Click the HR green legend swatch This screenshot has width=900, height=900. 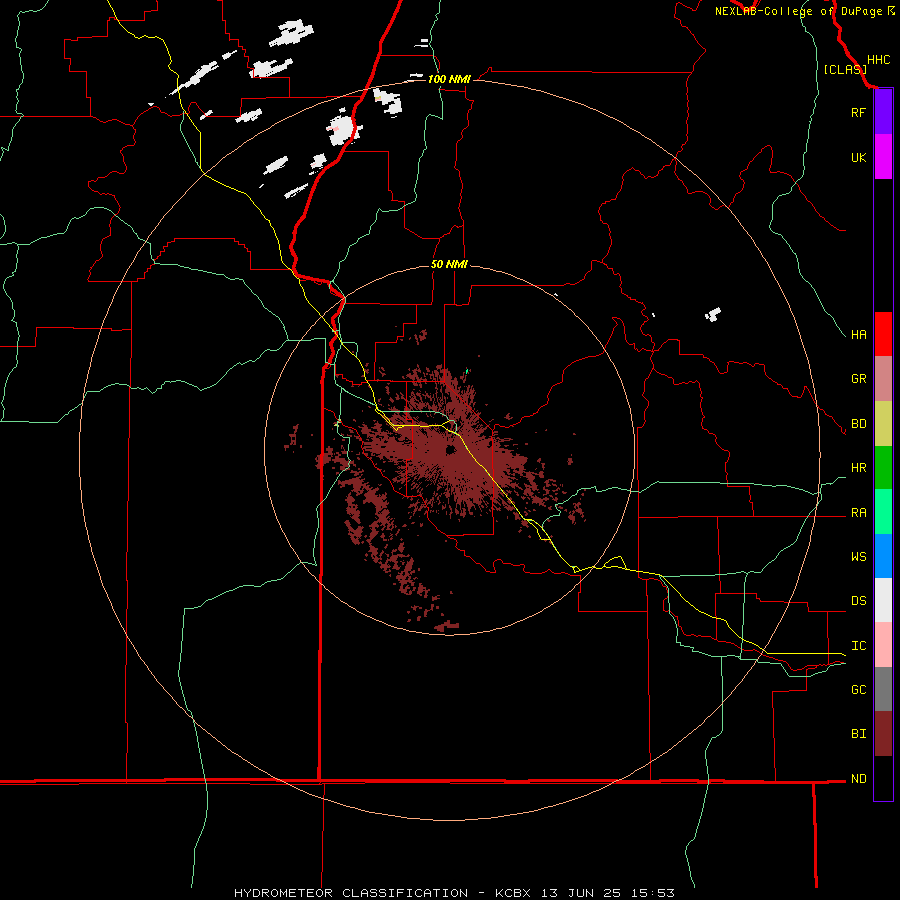[x=883, y=468]
